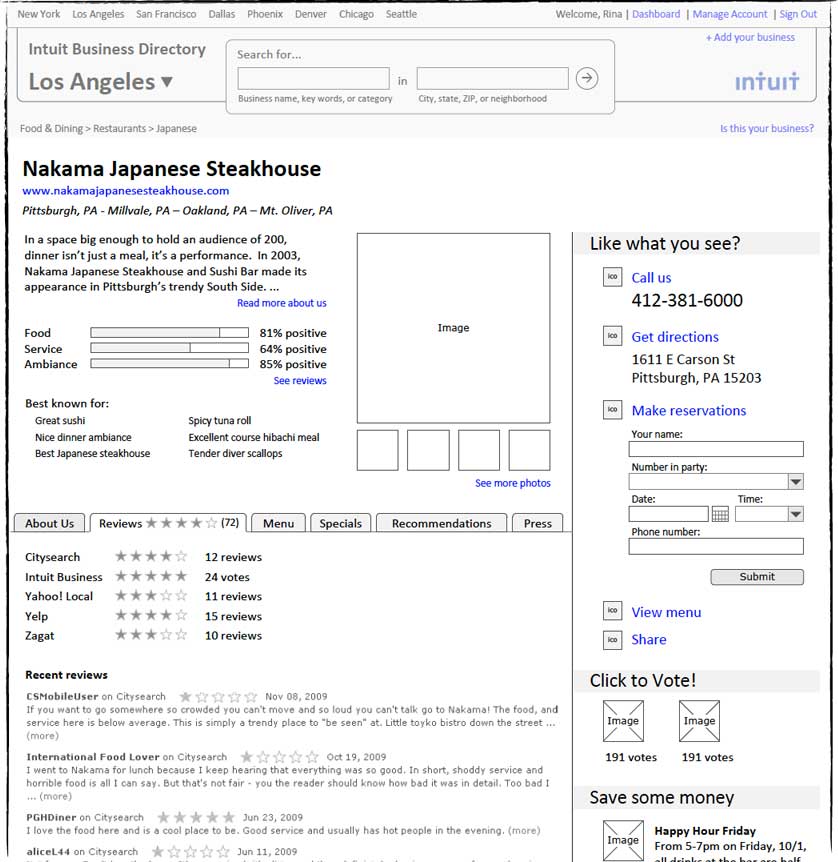Click the icon beside View menu
Viewport: 838px width, 862px height.
point(612,611)
